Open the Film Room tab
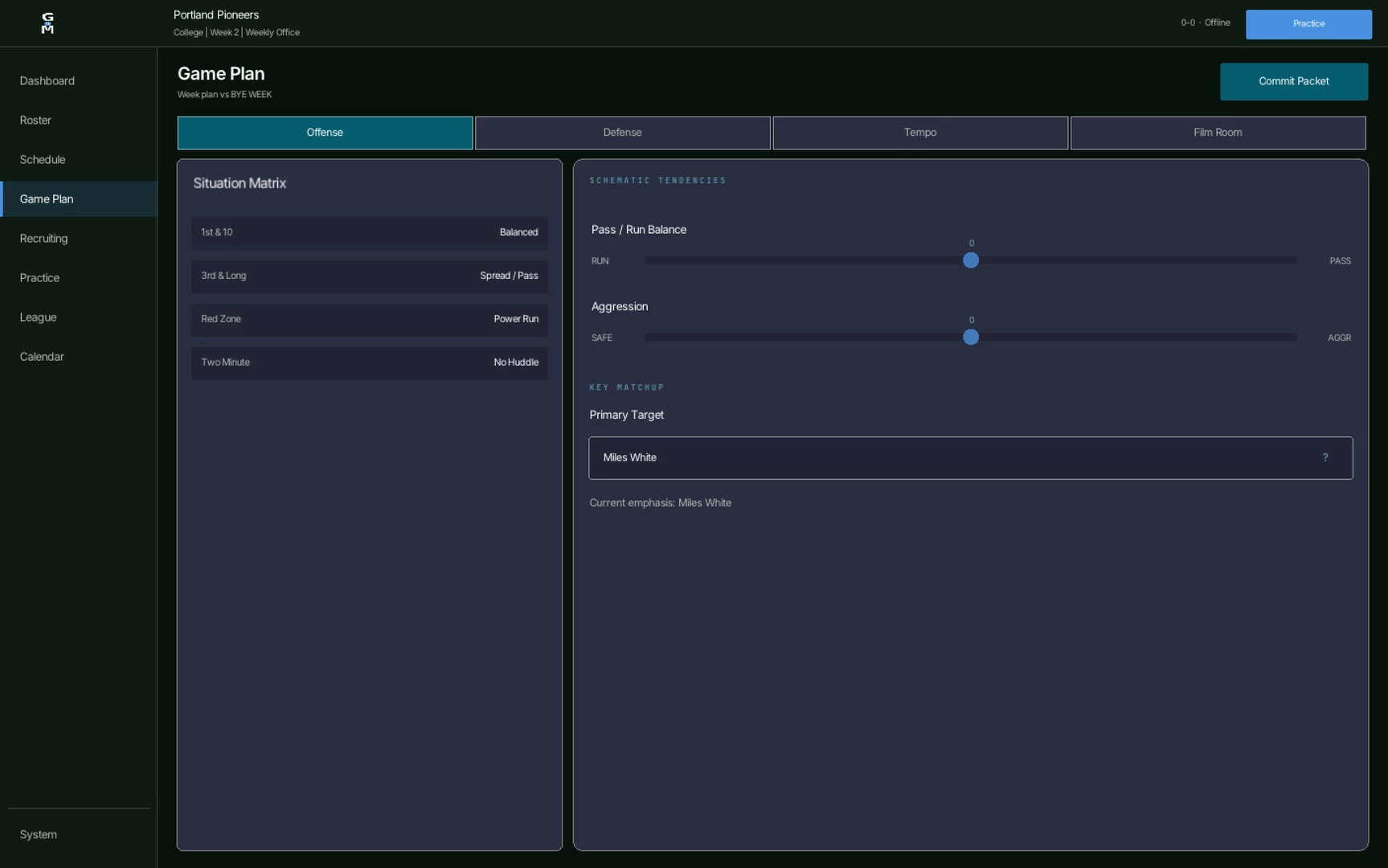Image resolution: width=1388 pixels, height=868 pixels. (1218, 133)
